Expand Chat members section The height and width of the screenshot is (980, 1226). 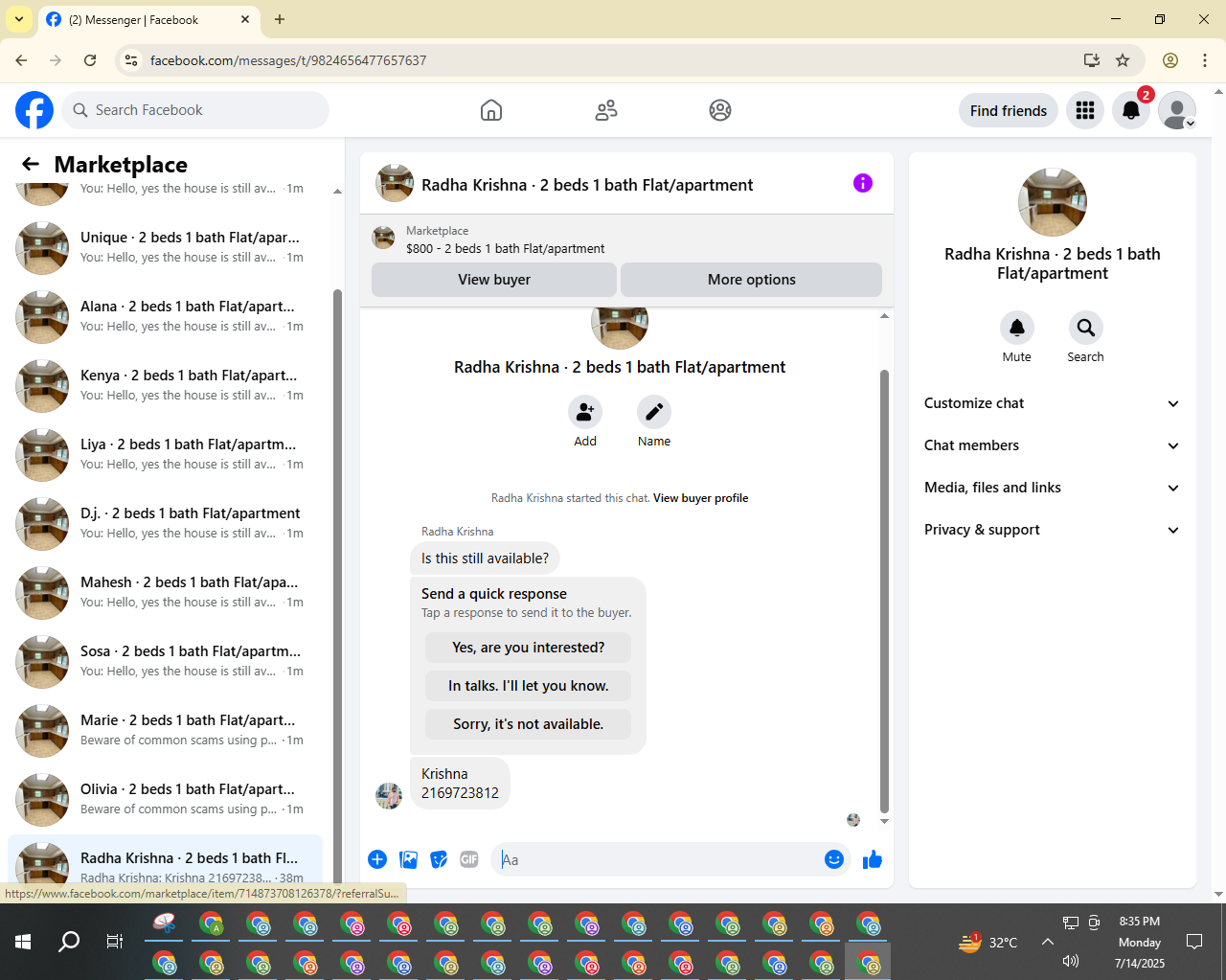[x=1052, y=445]
